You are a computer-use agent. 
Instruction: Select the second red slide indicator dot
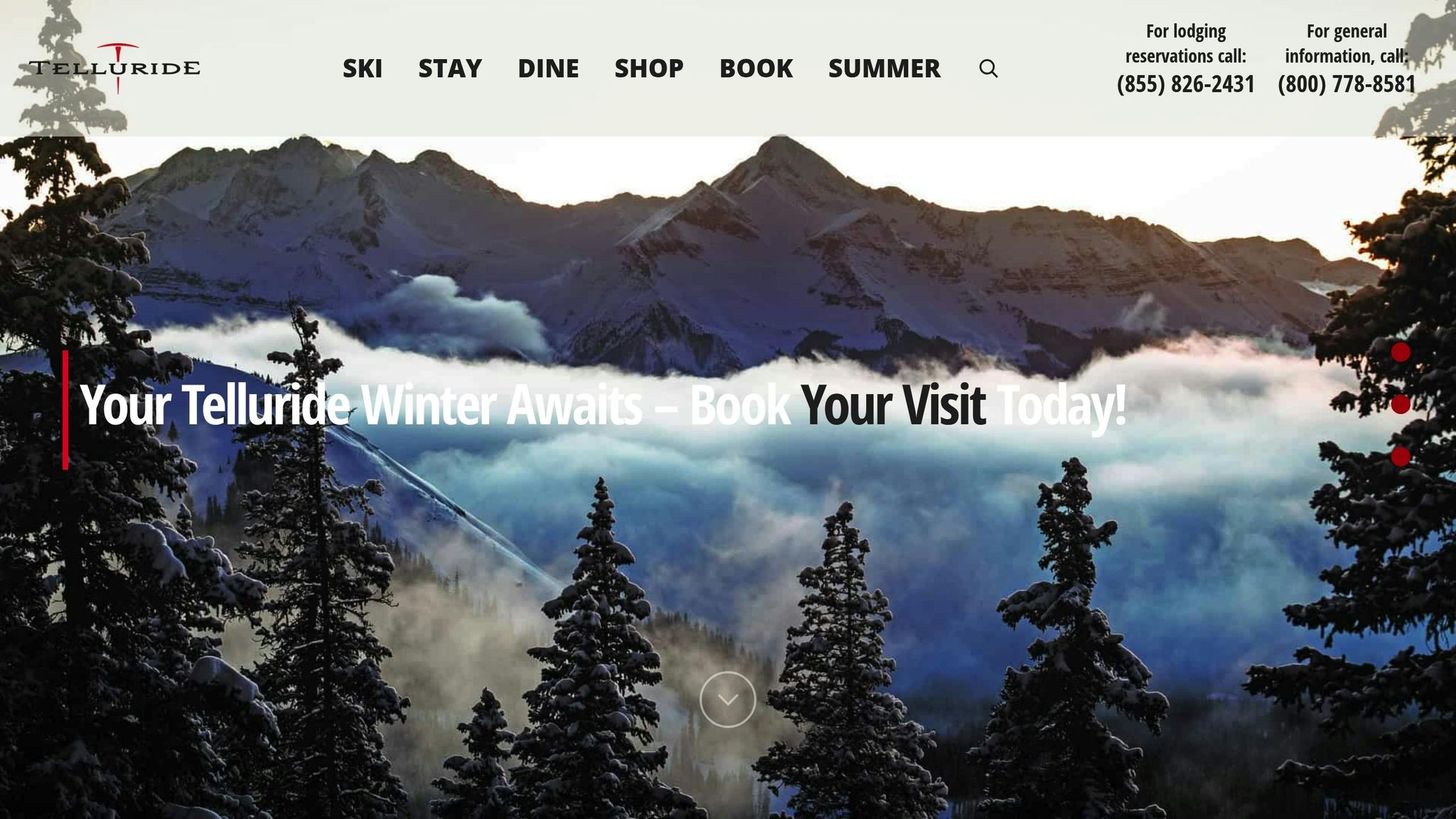1401,405
